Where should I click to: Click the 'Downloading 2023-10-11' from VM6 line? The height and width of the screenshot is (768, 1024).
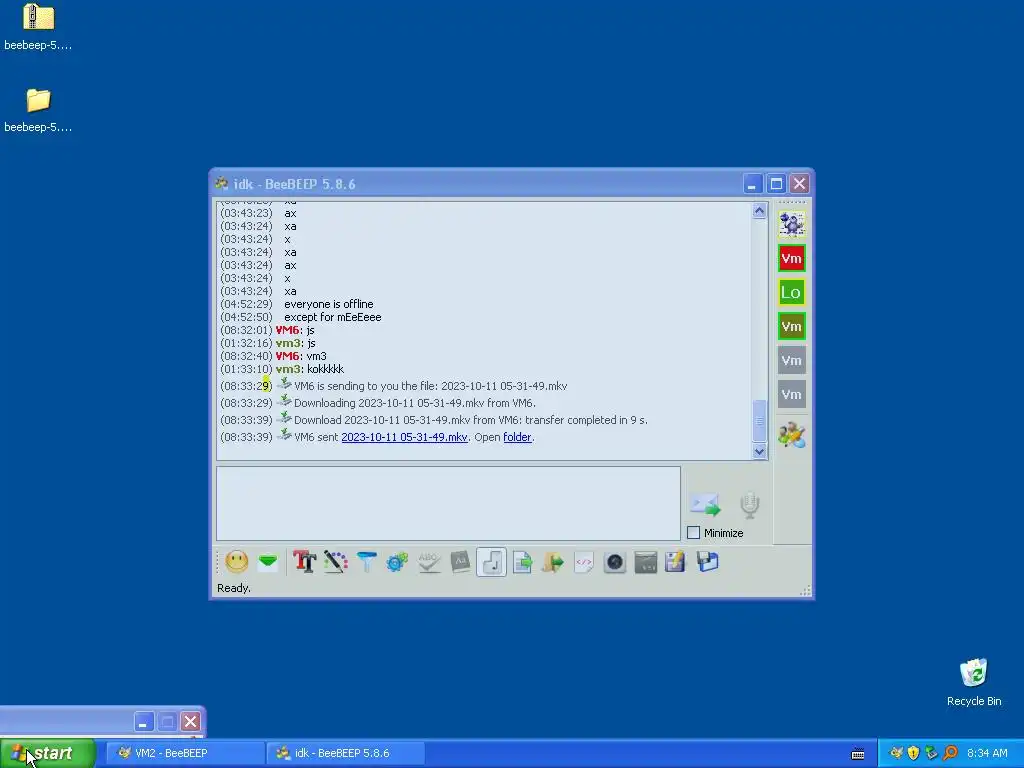(415, 403)
